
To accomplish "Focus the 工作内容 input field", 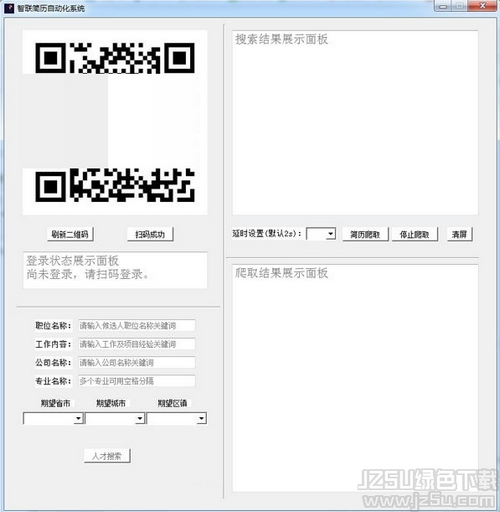I will coord(137,344).
